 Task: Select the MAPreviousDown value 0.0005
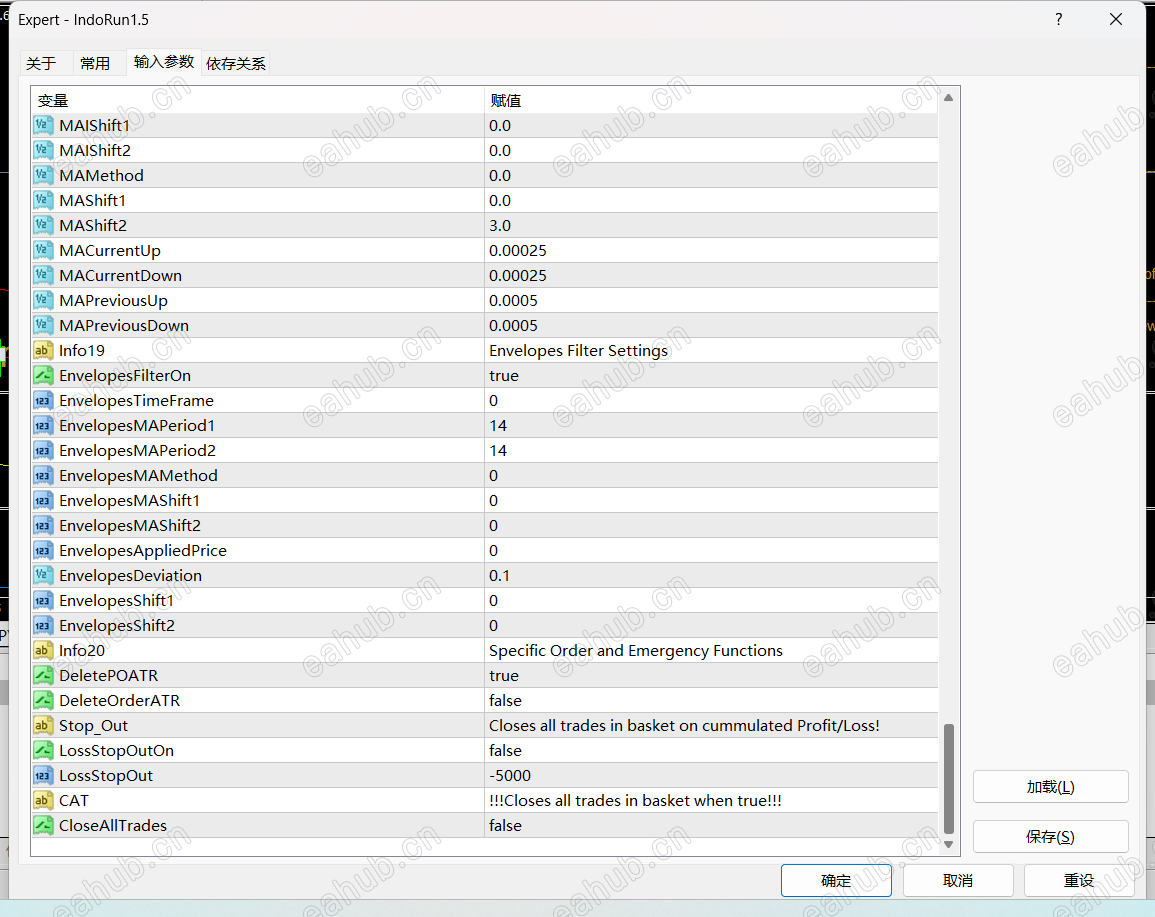(x=513, y=326)
